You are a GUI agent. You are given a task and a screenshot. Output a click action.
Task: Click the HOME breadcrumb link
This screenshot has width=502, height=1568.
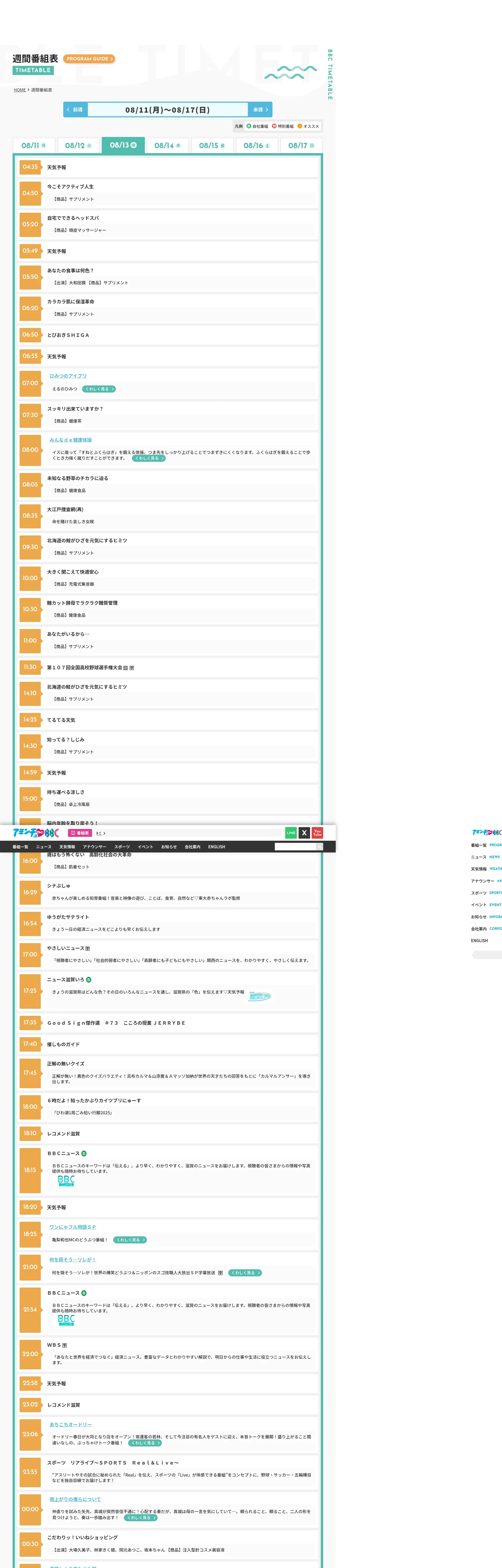20,90
